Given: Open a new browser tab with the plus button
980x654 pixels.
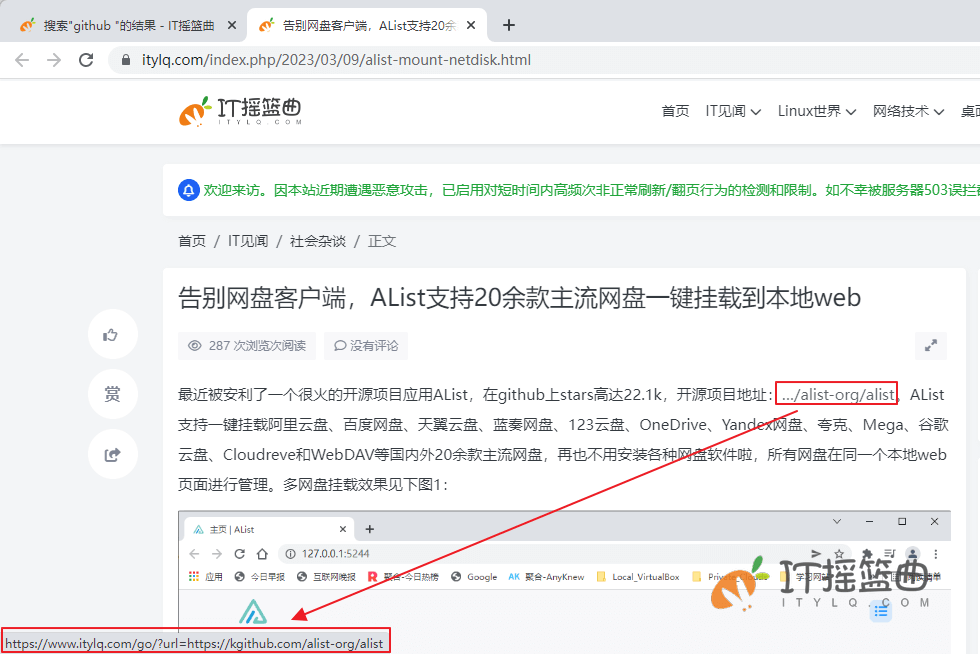Looking at the screenshot, I should (510, 24).
